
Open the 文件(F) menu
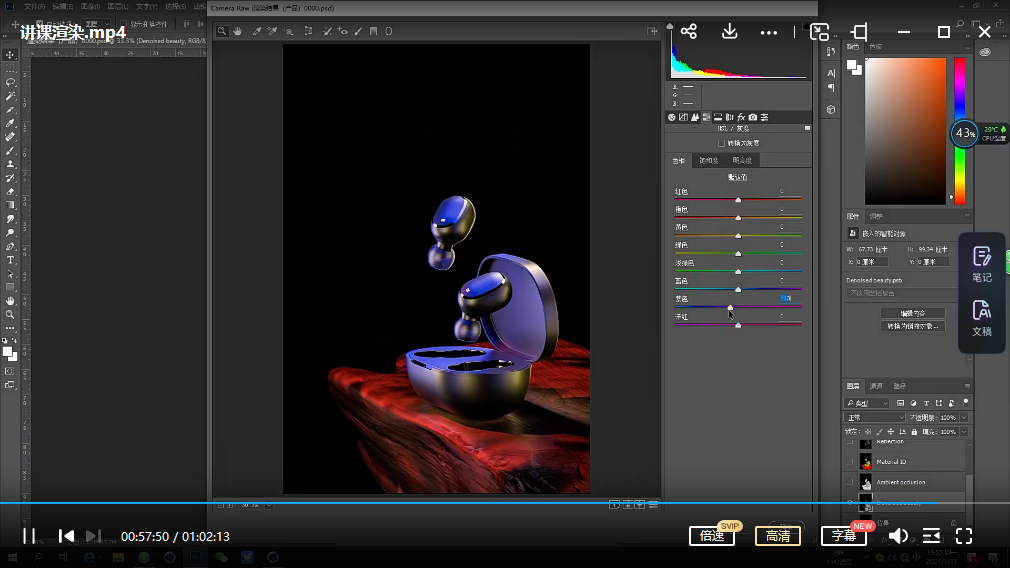[34, 6]
